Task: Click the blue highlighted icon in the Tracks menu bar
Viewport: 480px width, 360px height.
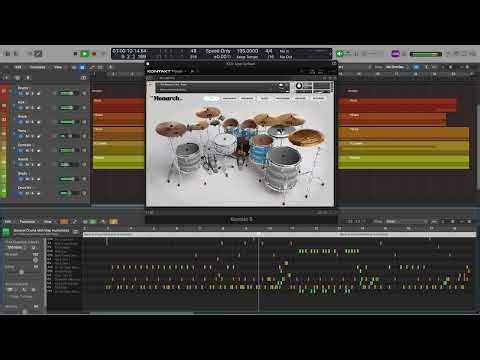Action: coord(83,67)
